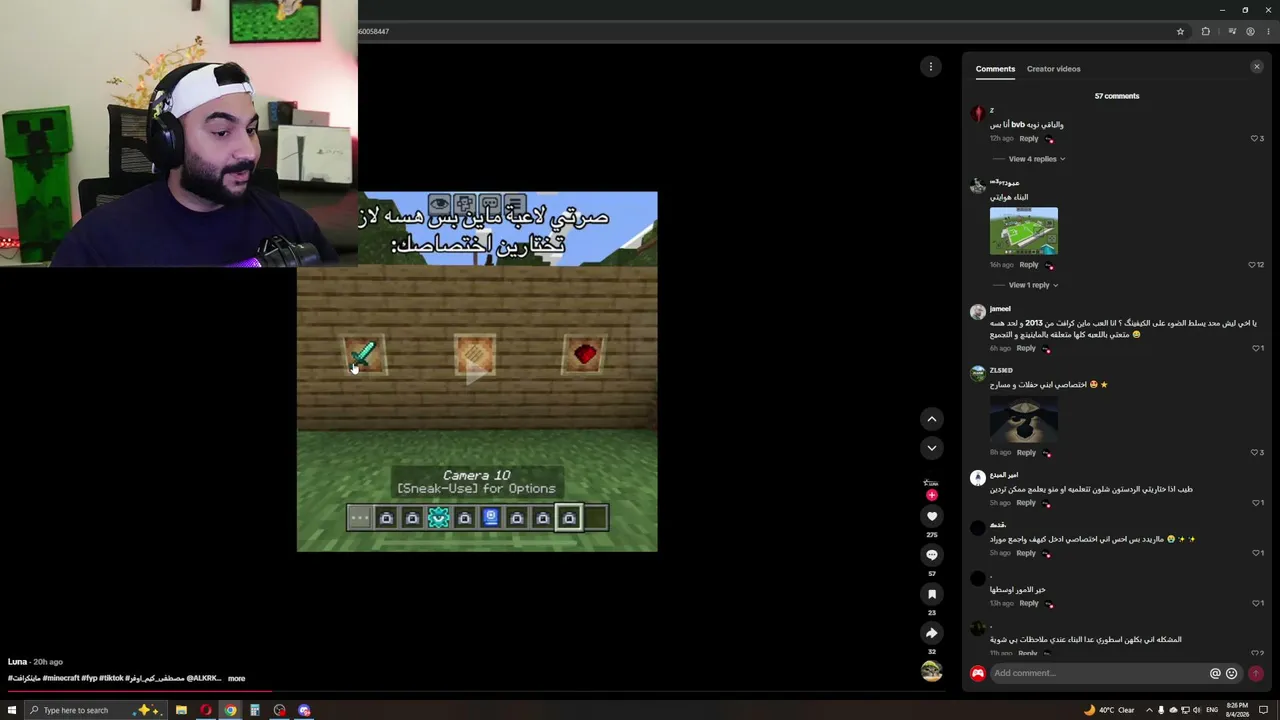1280x720 pixels.
Task: Open the taskbar clock and date
Action: pyautogui.click(x=1237, y=710)
